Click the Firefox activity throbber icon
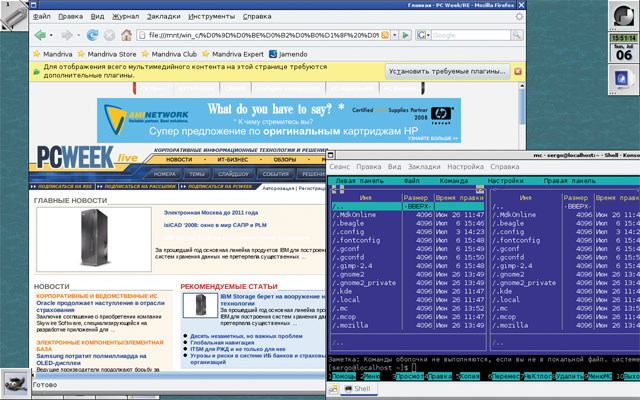 519,16
